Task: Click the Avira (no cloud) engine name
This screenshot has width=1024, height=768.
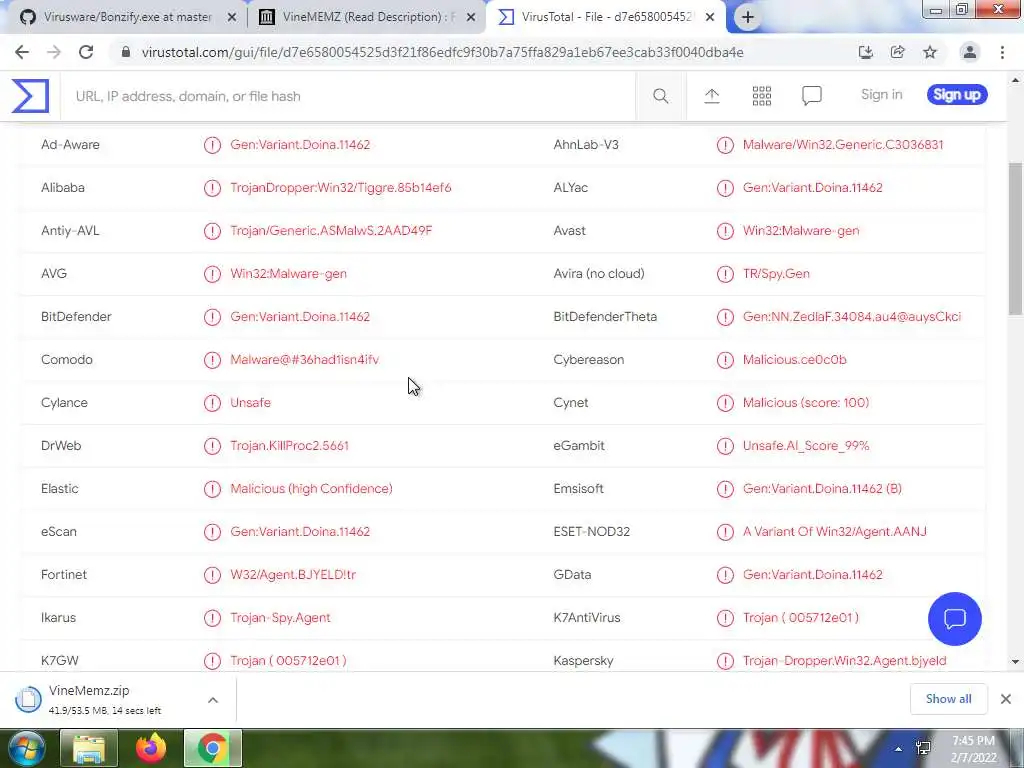Action: point(599,274)
